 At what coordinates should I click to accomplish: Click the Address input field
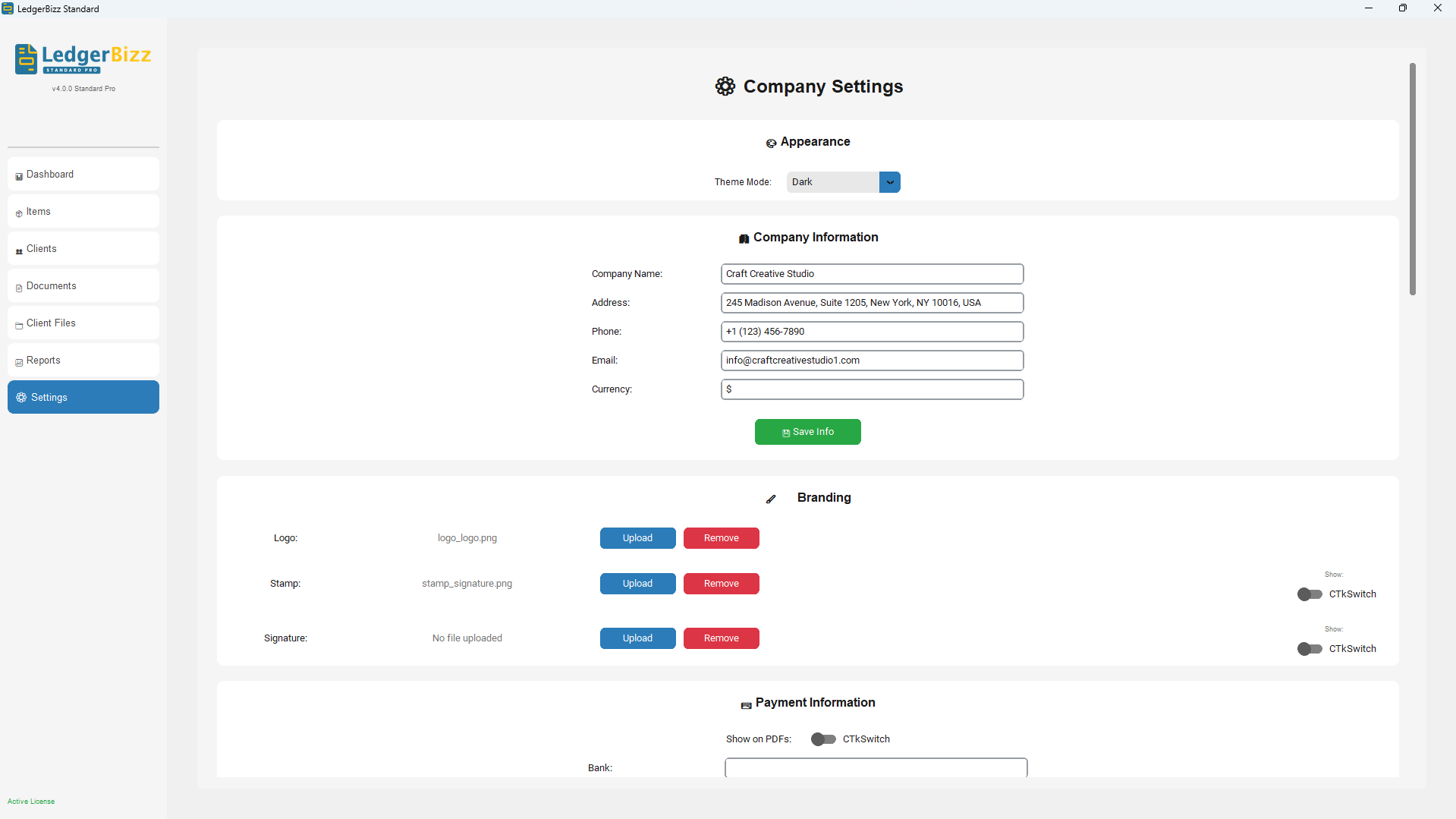[x=872, y=303]
